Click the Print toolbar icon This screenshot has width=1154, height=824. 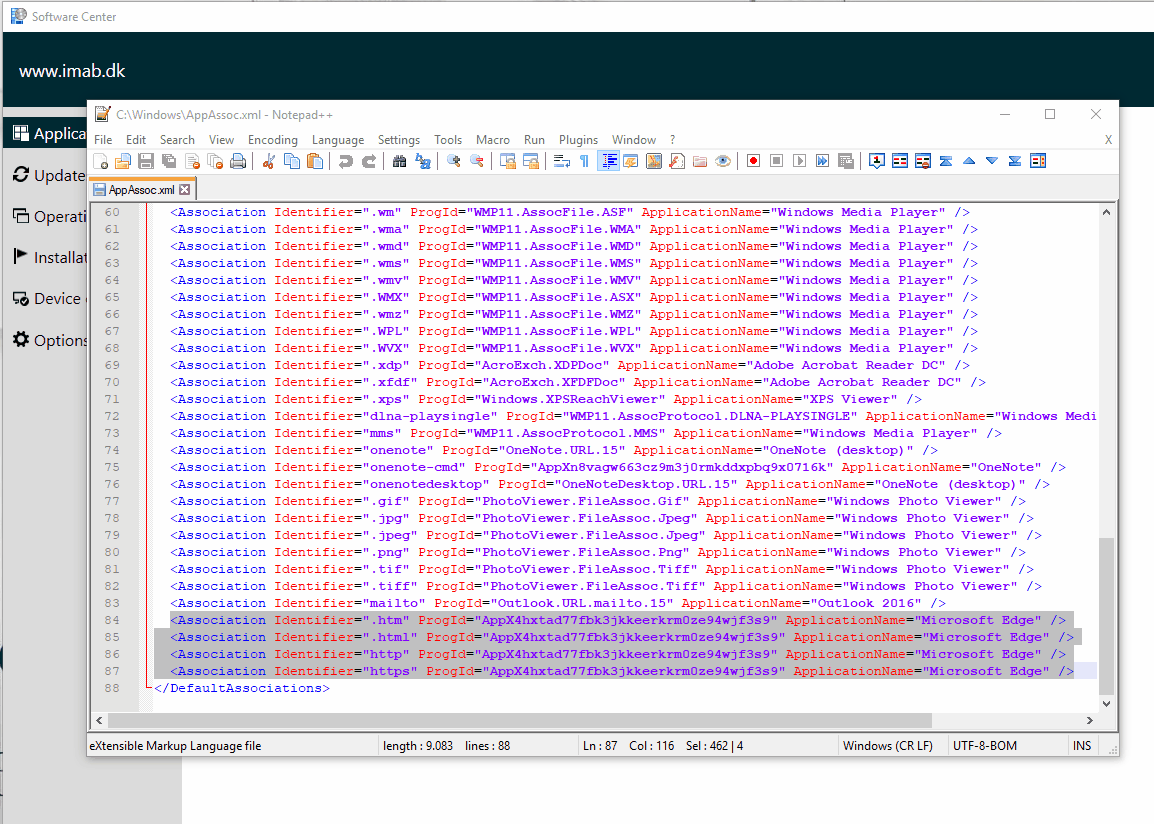pos(238,161)
